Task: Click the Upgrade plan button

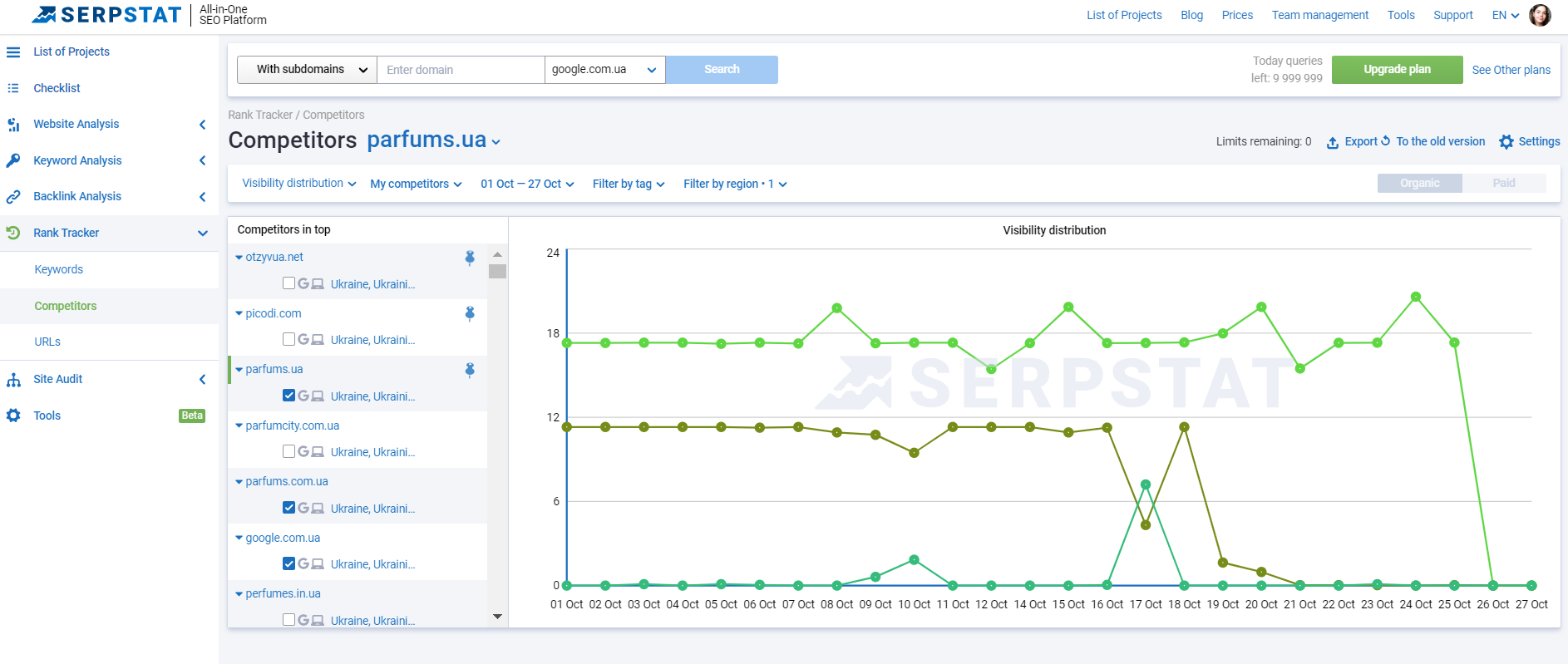Action: click(x=1397, y=70)
